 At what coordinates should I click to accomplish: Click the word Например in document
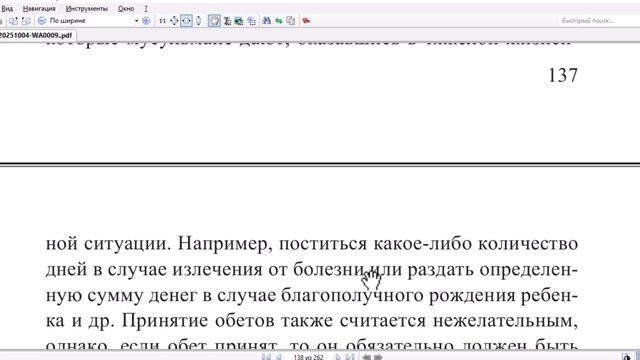click(x=223, y=244)
